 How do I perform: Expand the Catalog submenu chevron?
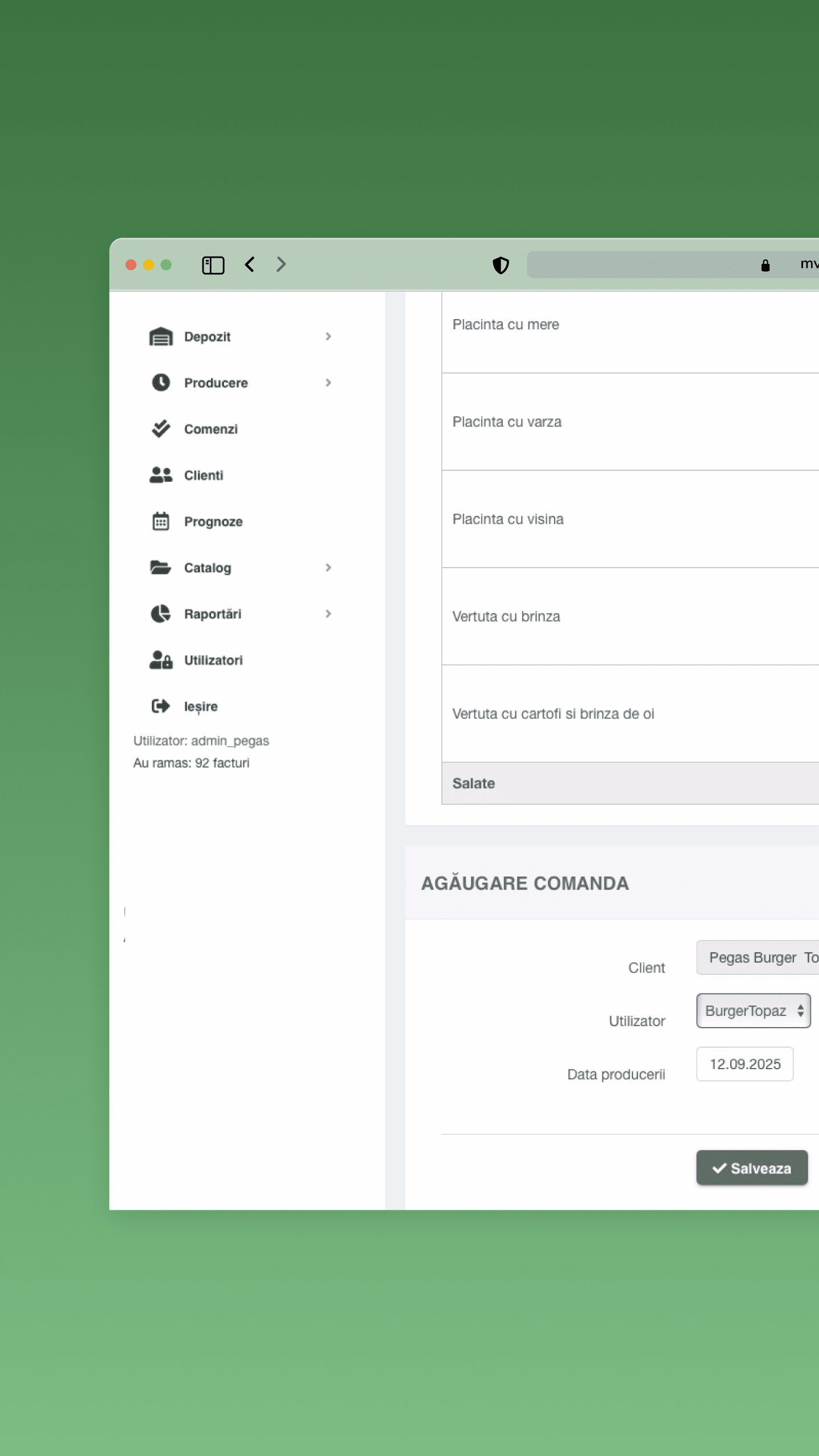(x=328, y=568)
